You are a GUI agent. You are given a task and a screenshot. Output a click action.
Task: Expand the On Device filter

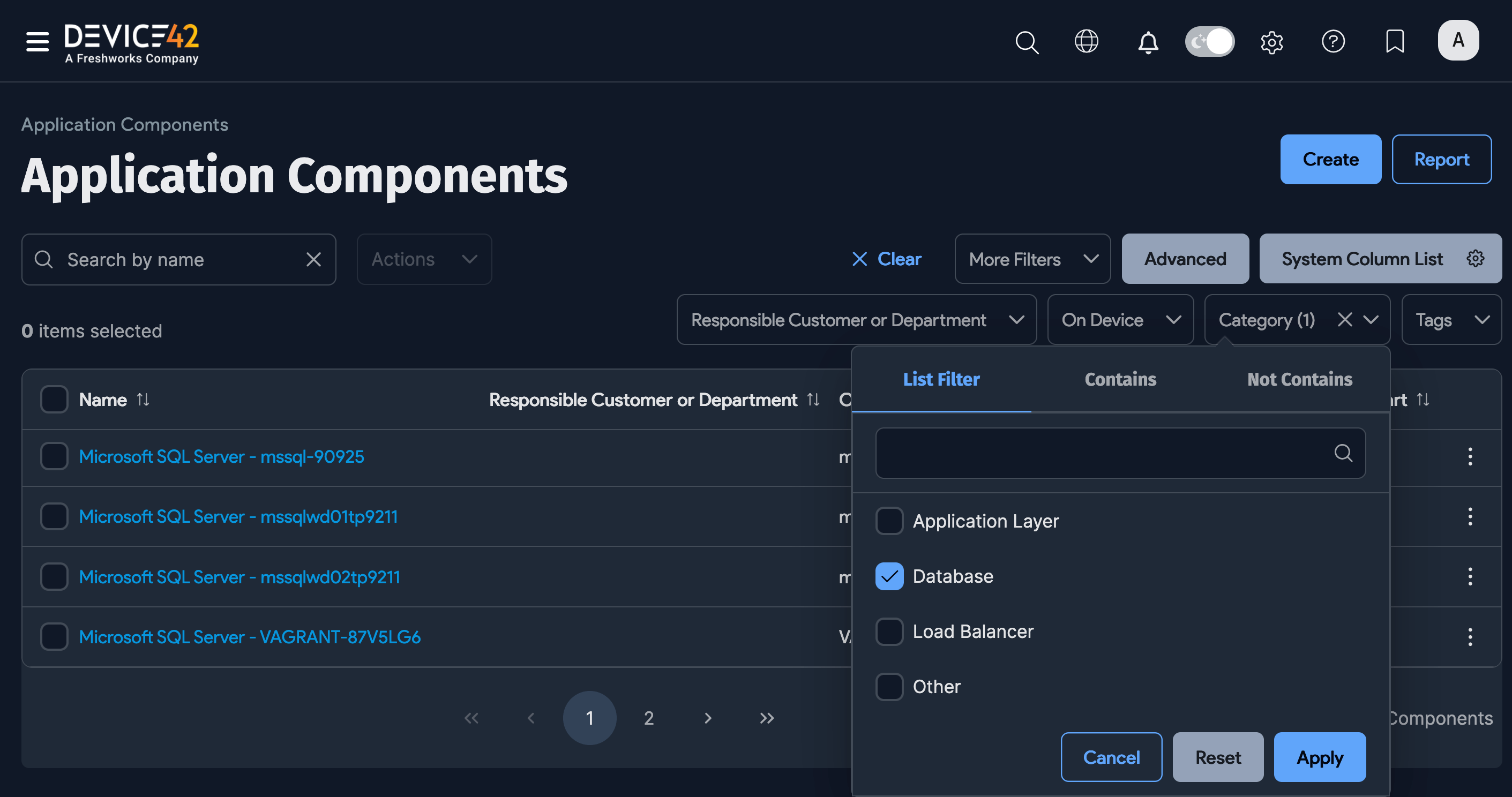[1120, 319]
